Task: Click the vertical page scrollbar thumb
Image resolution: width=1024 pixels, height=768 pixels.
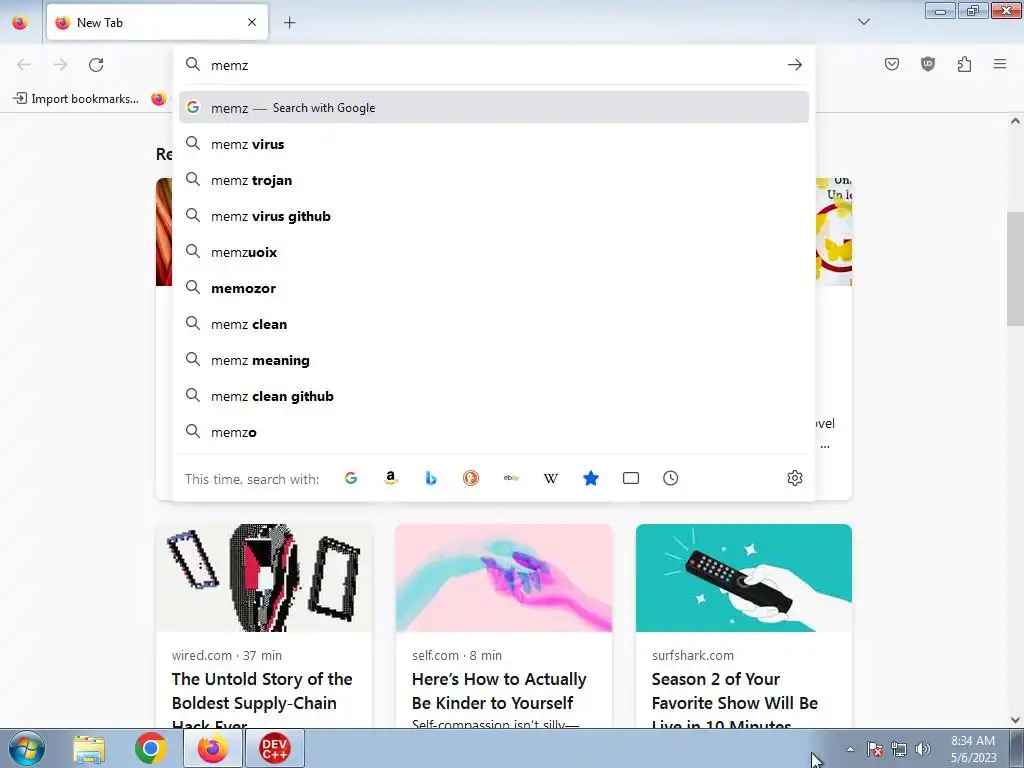Action: point(1014,268)
